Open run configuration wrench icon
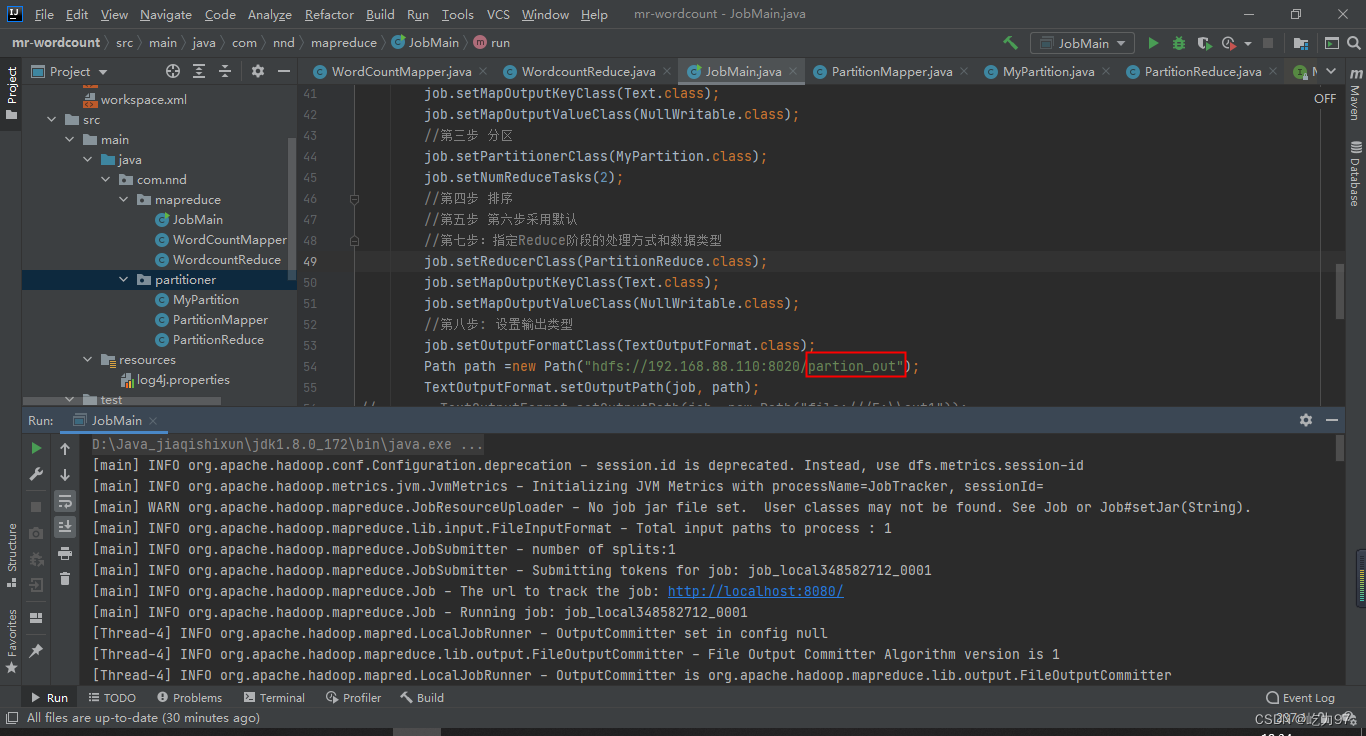Screen dimensions: 1366x736 click(x=36, y=474)
